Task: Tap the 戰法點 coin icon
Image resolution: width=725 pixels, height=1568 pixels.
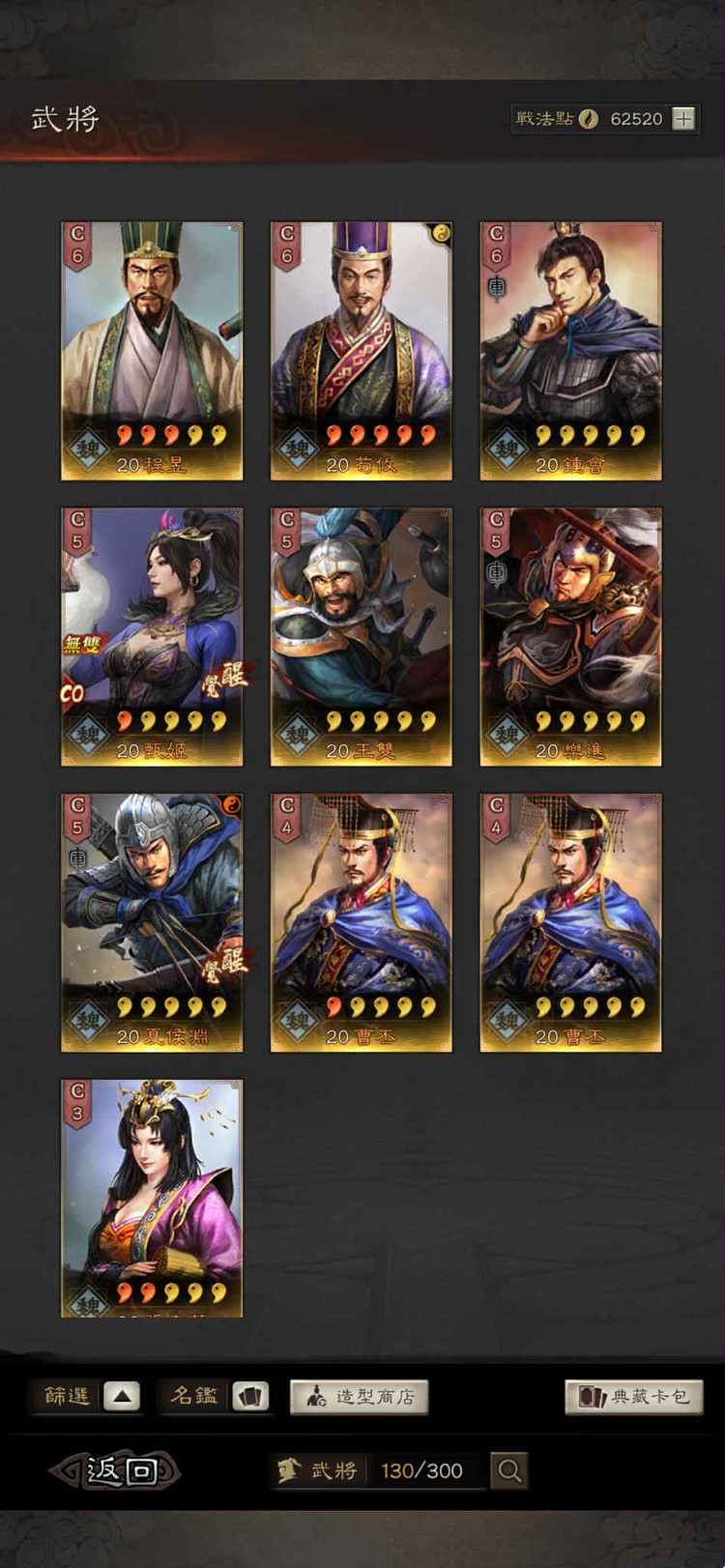Action: click(x=589, y=119)
